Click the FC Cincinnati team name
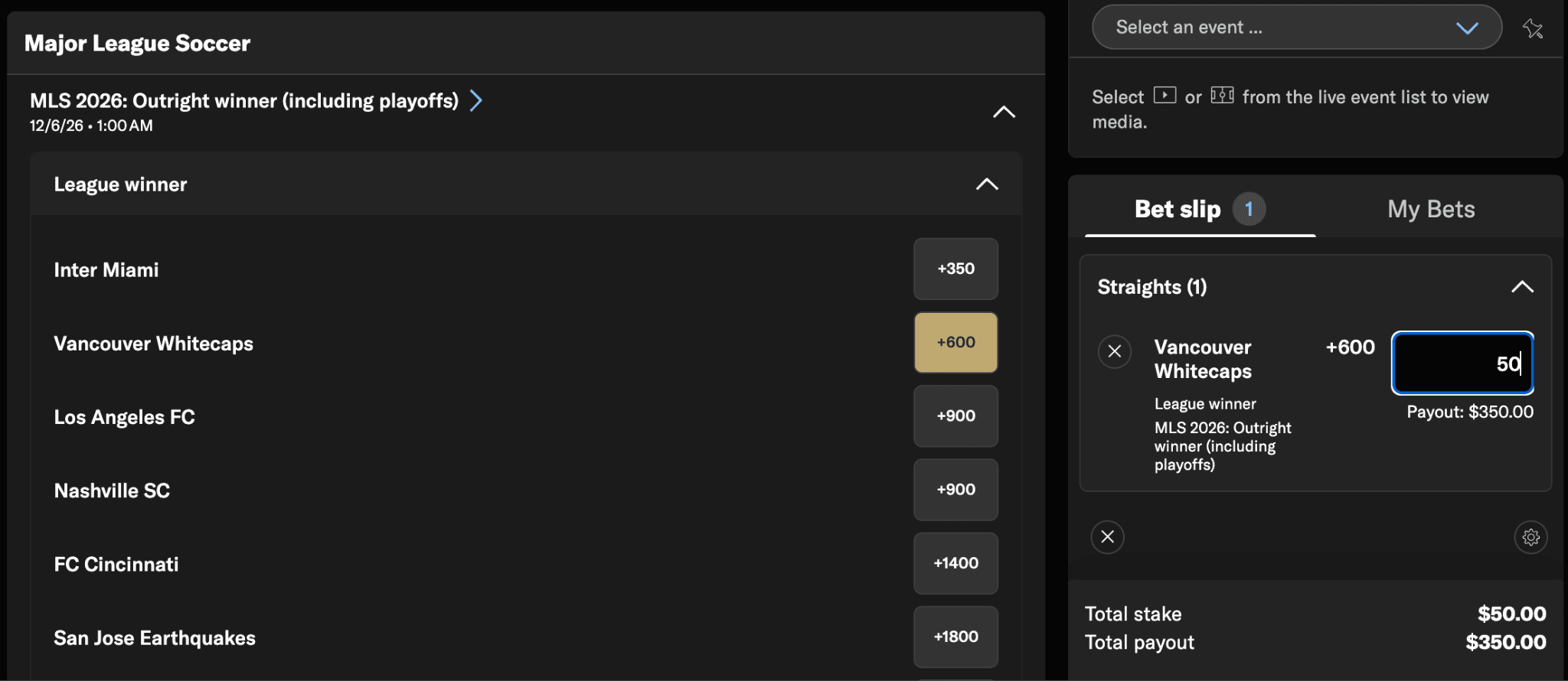The image size is (1568, 681). click(116, 564)
